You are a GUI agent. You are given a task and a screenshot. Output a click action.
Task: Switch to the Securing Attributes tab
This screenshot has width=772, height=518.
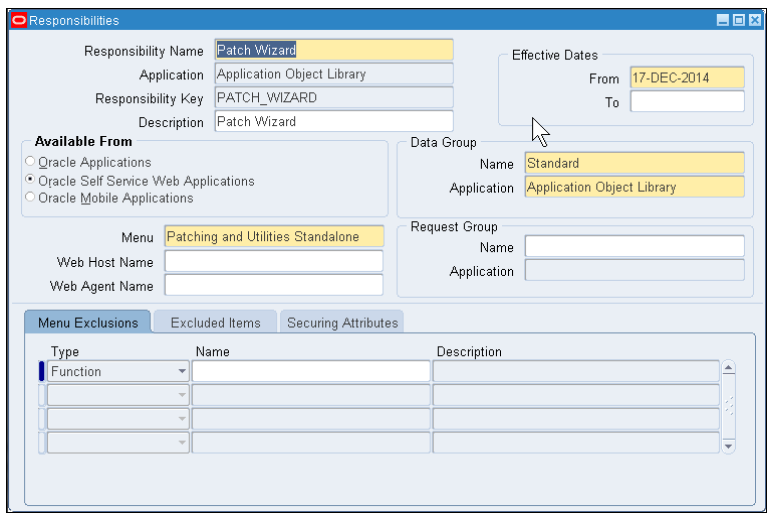click(x=342, y=323)
